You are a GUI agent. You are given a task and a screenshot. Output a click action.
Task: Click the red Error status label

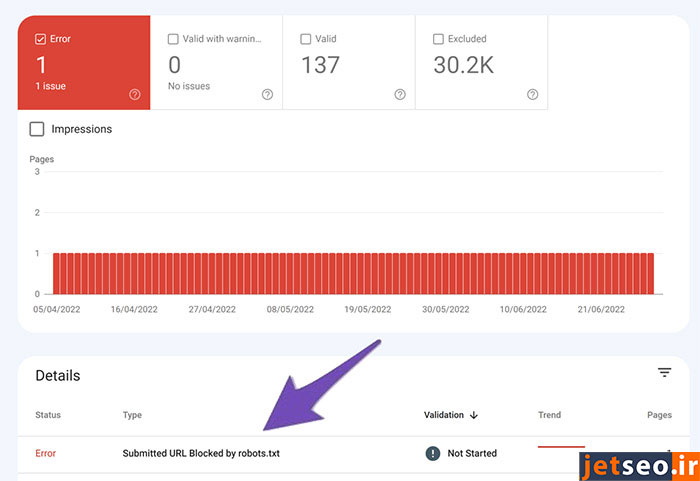point(46,453)
